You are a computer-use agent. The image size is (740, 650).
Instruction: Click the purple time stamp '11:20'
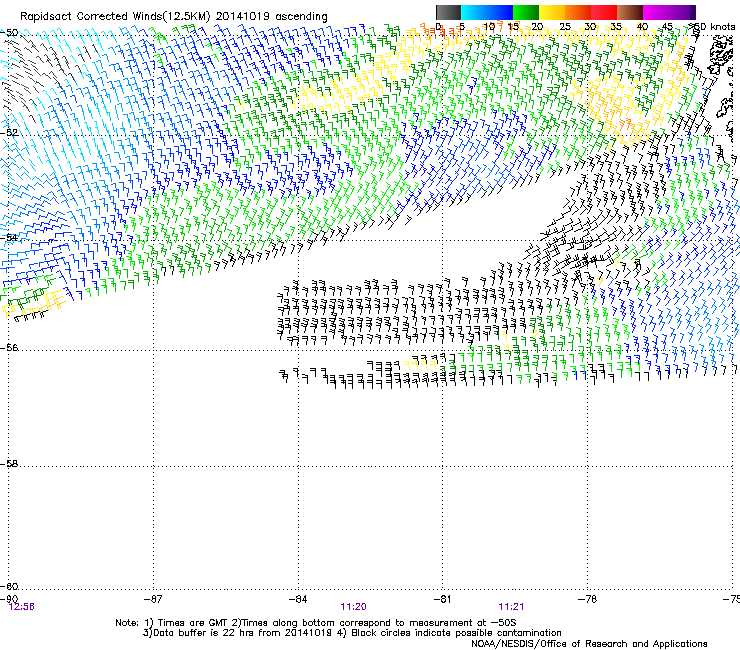(353, 607)
